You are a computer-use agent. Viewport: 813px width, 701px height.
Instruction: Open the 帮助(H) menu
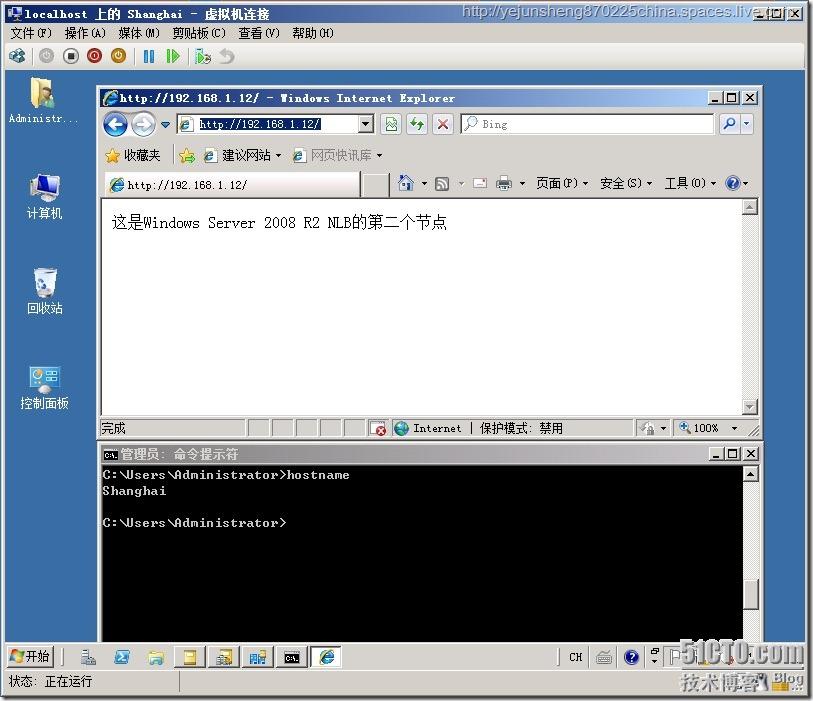click(313, 33)
